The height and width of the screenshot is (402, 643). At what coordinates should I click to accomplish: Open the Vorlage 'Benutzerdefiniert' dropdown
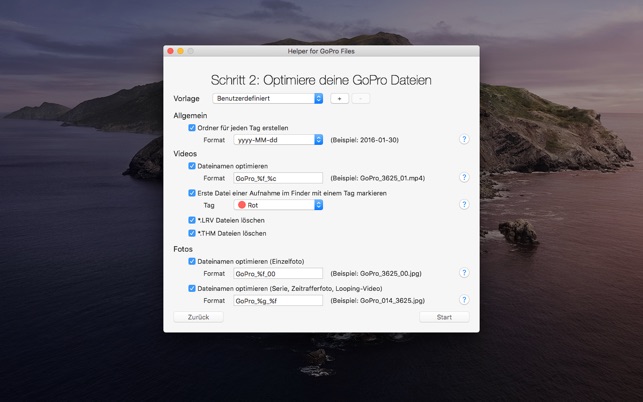pos(268,98)
